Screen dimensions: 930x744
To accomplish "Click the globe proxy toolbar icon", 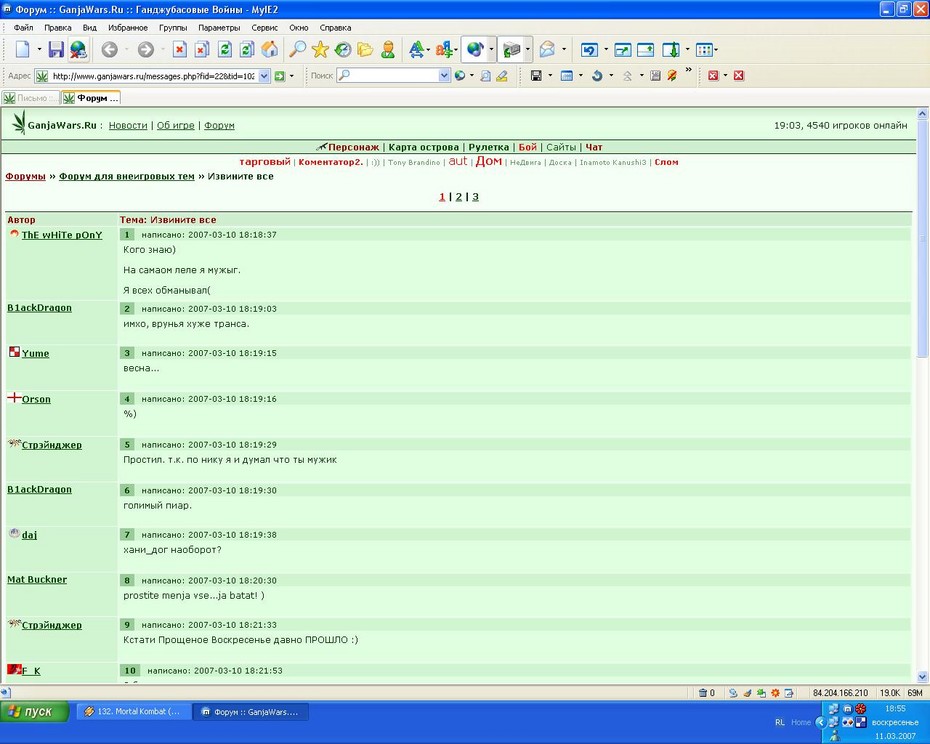I will click(x=475, y=50).
